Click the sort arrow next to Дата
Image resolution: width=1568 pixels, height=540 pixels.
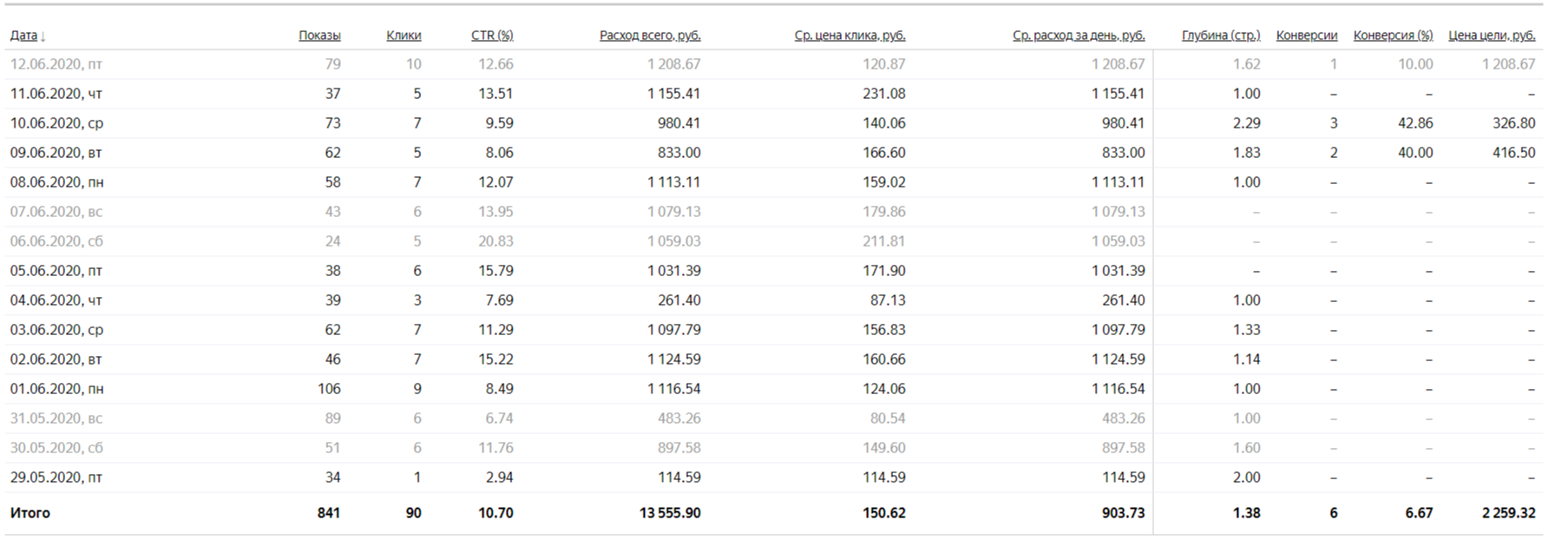point(43,36)
